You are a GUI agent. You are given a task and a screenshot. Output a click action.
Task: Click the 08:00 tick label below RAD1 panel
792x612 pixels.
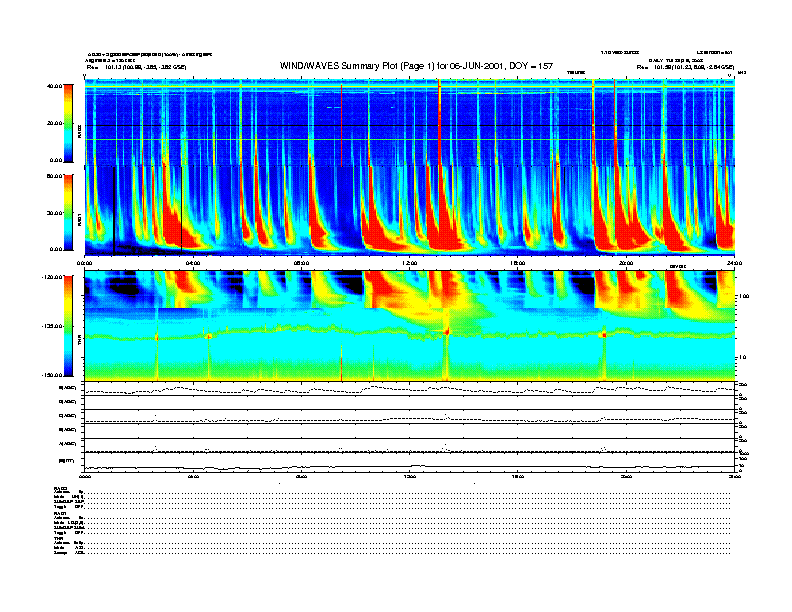[x=301, y=263]
